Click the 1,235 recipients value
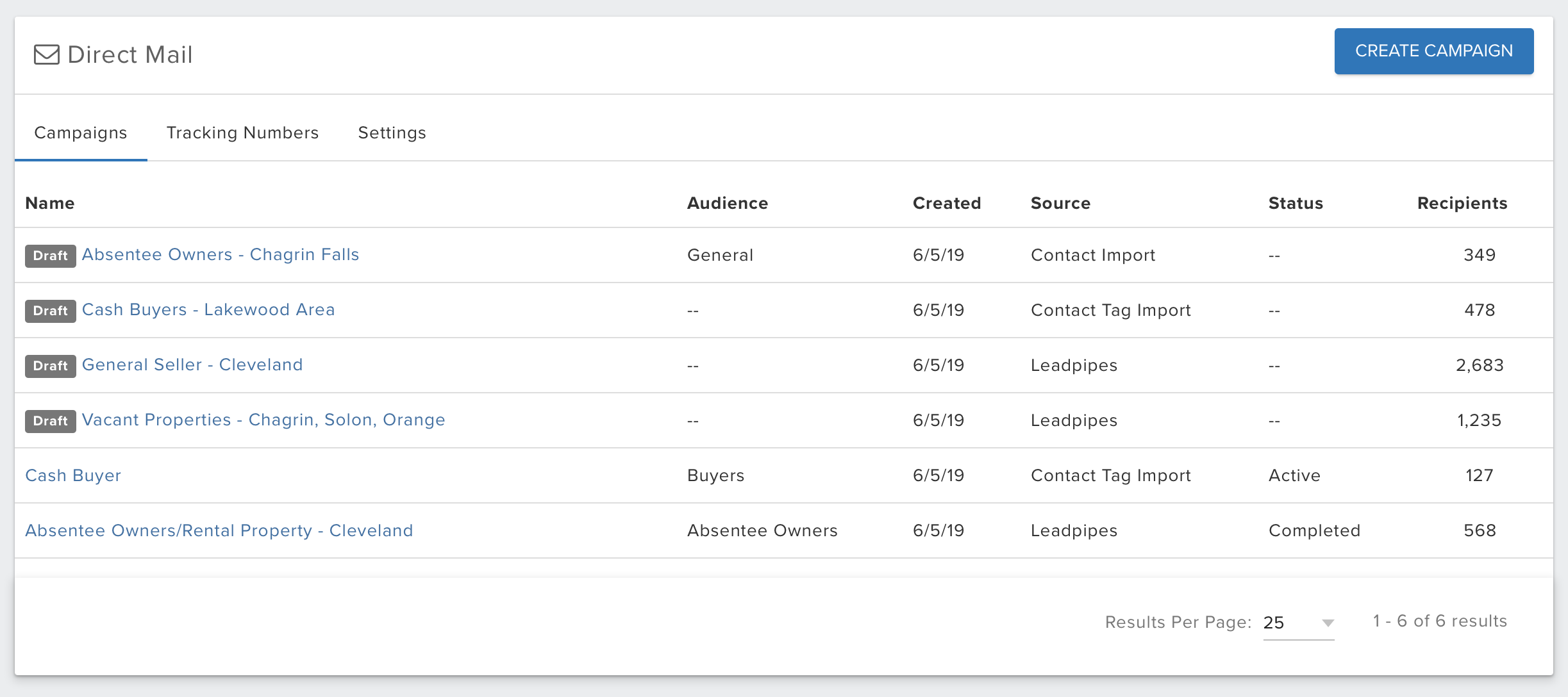Screen dimensions: 1568x697 click(x=1480, y=420)
